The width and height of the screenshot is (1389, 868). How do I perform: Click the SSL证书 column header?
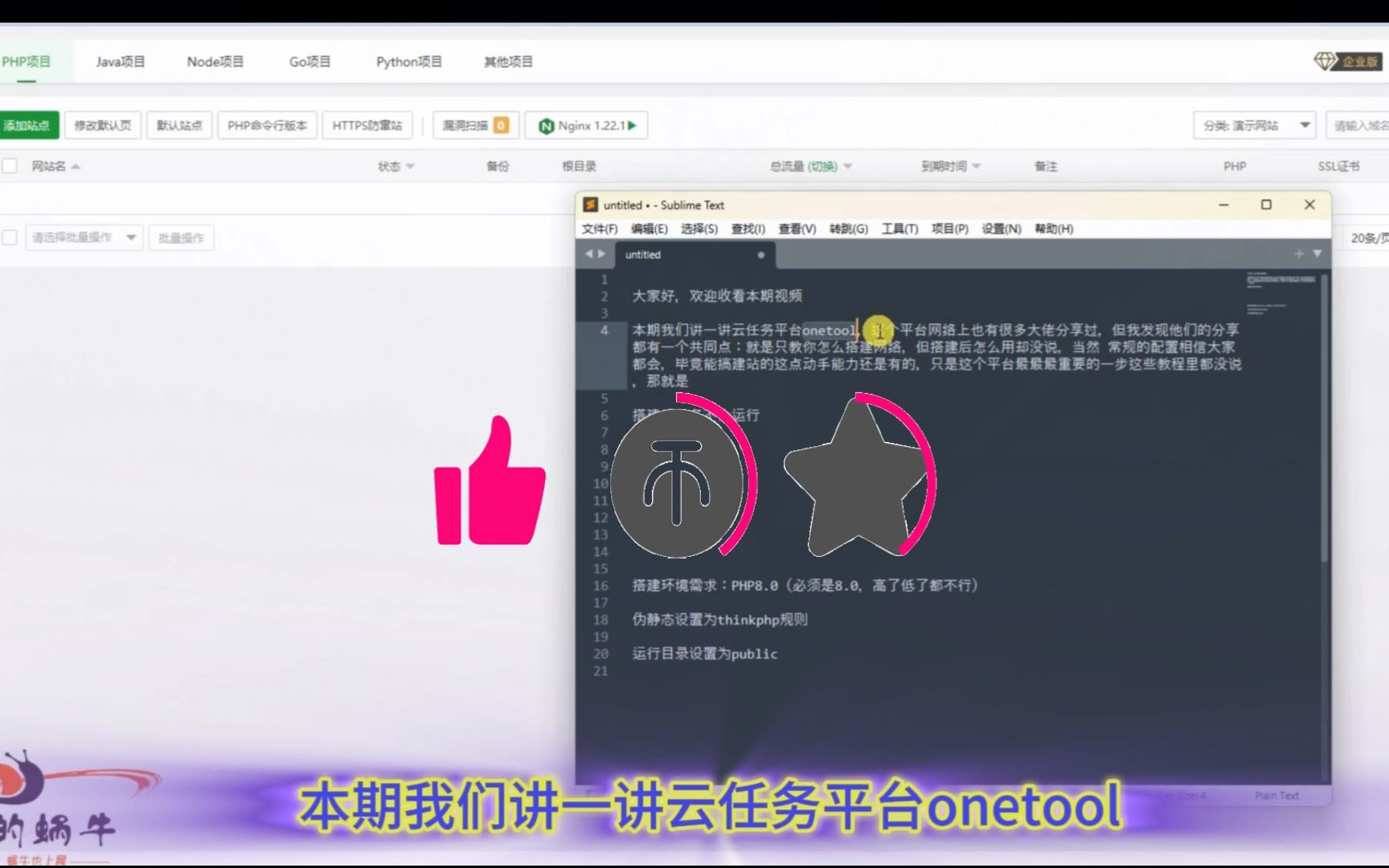pyautogui.click(x=1338, y=166)
